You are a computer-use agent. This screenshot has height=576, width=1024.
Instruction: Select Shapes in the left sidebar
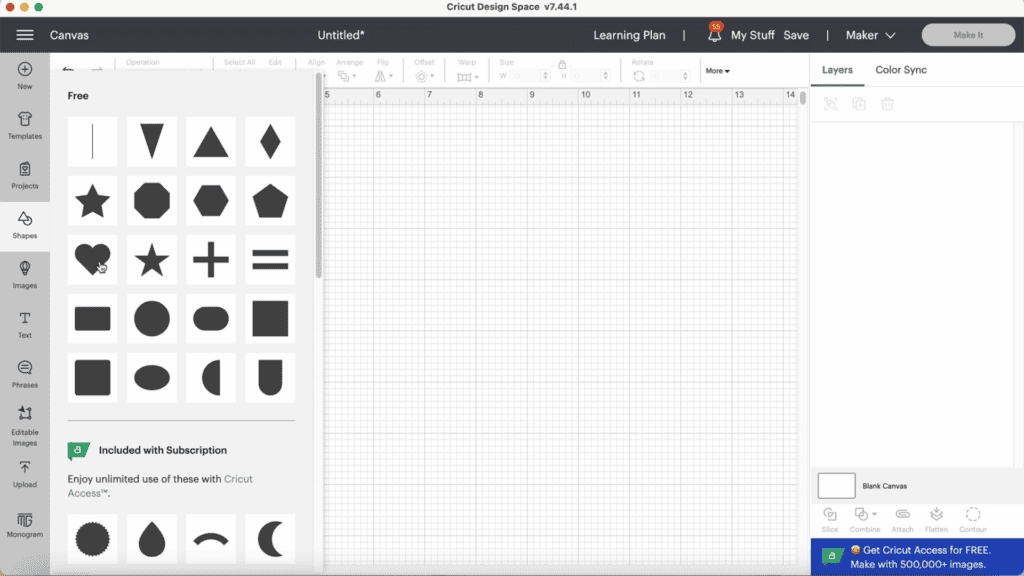click(25, 225)
